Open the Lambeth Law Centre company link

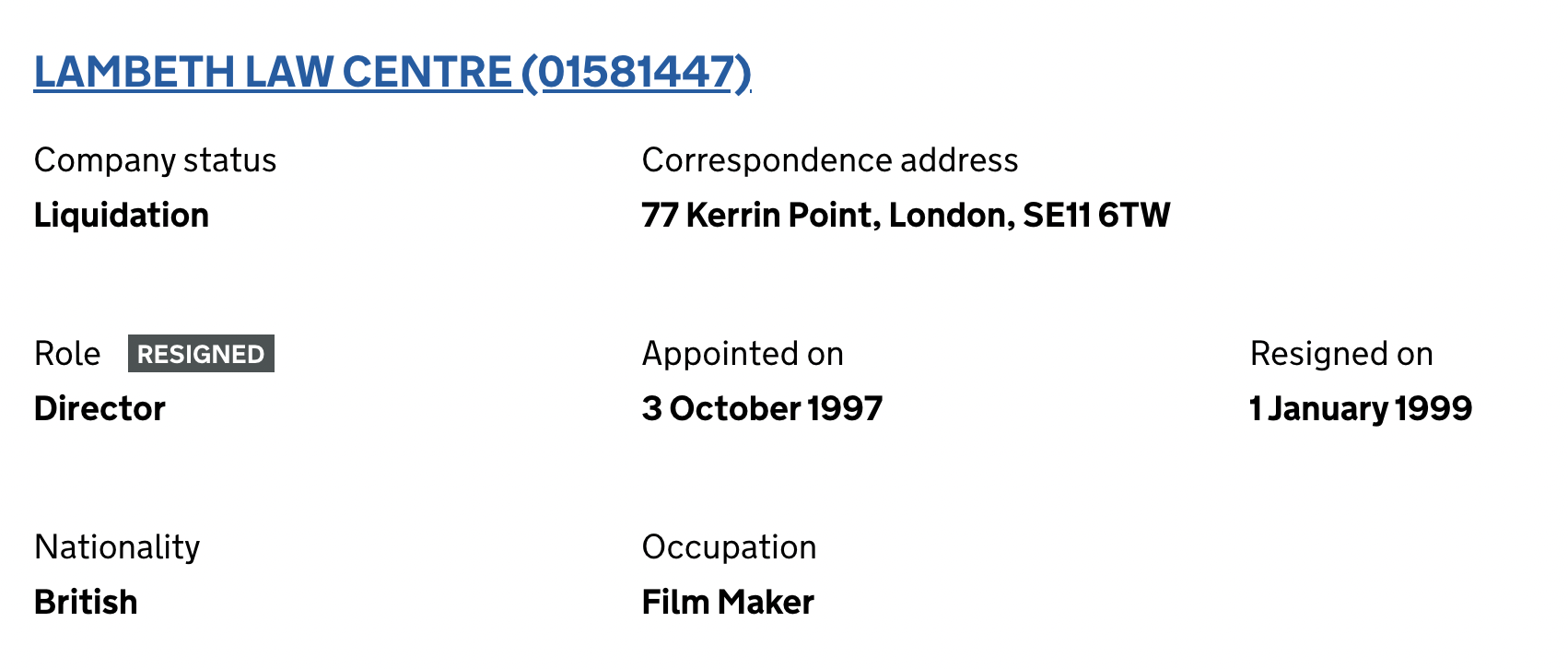click(x=392, y=72)
